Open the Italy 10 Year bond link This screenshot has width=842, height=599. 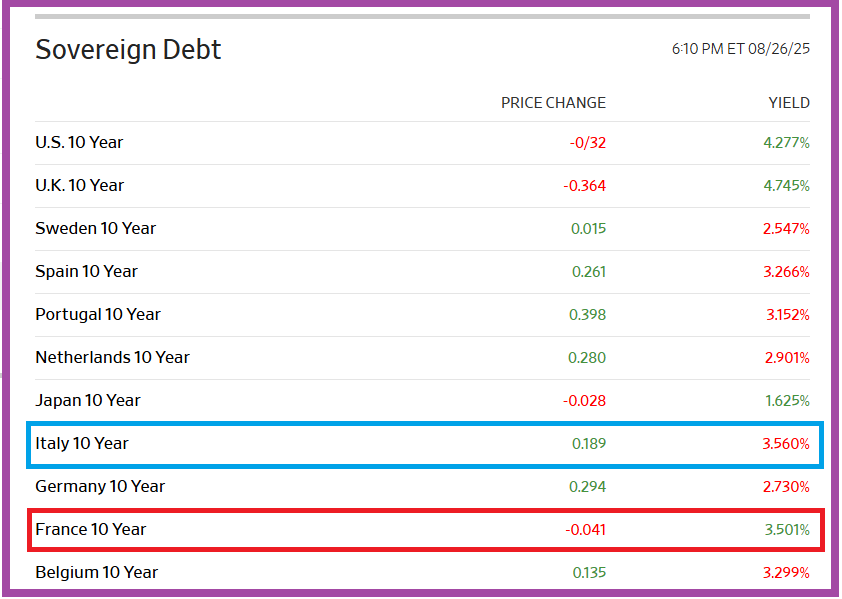pyautogui.click(x=81, y=443)
